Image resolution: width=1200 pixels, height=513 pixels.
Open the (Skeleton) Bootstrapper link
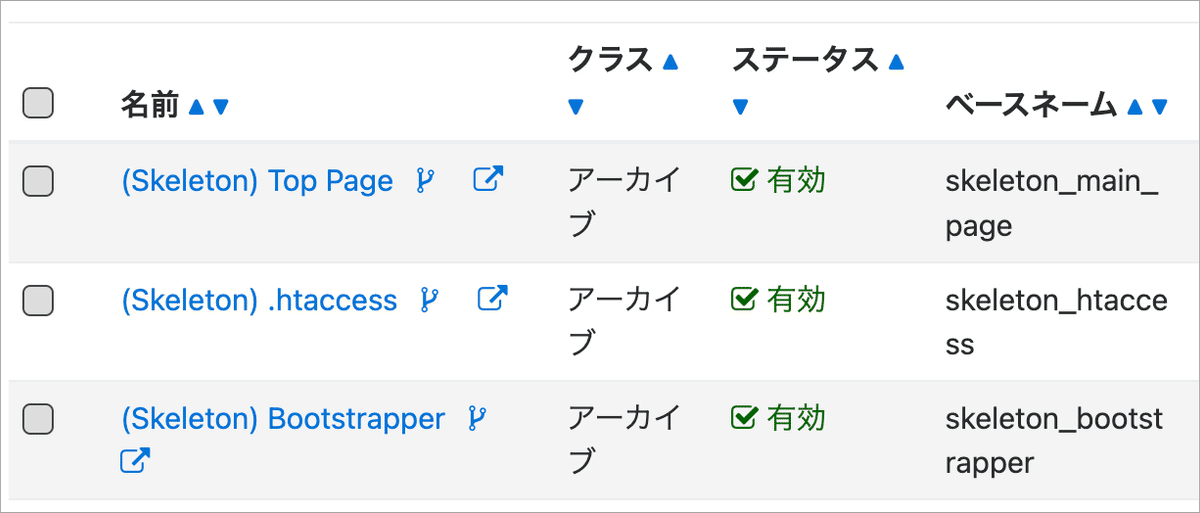(283, 419)
